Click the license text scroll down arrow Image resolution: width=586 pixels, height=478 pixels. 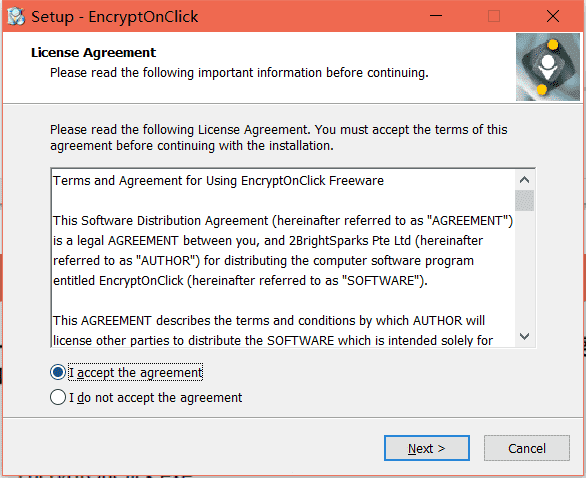[x=524, y=336]
